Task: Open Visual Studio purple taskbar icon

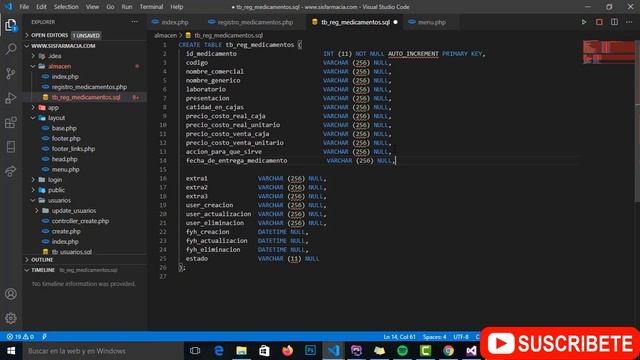Action: point(471,351)
